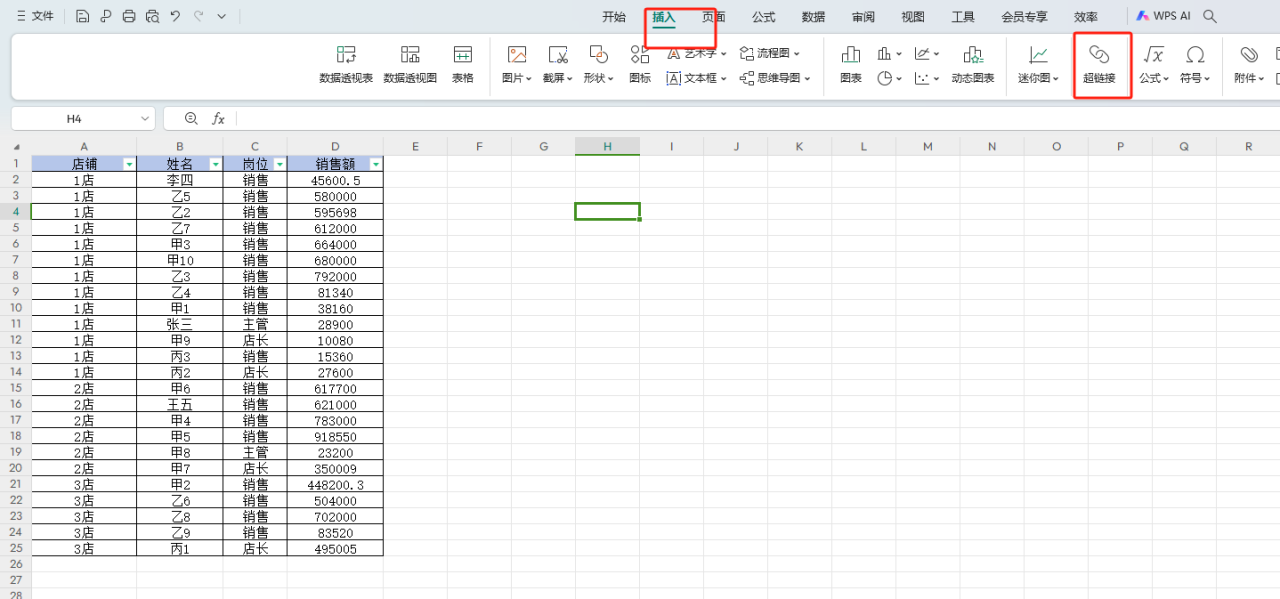Select cell with value 918550
Screen dimensions: 1280x599
pos(335,436)
